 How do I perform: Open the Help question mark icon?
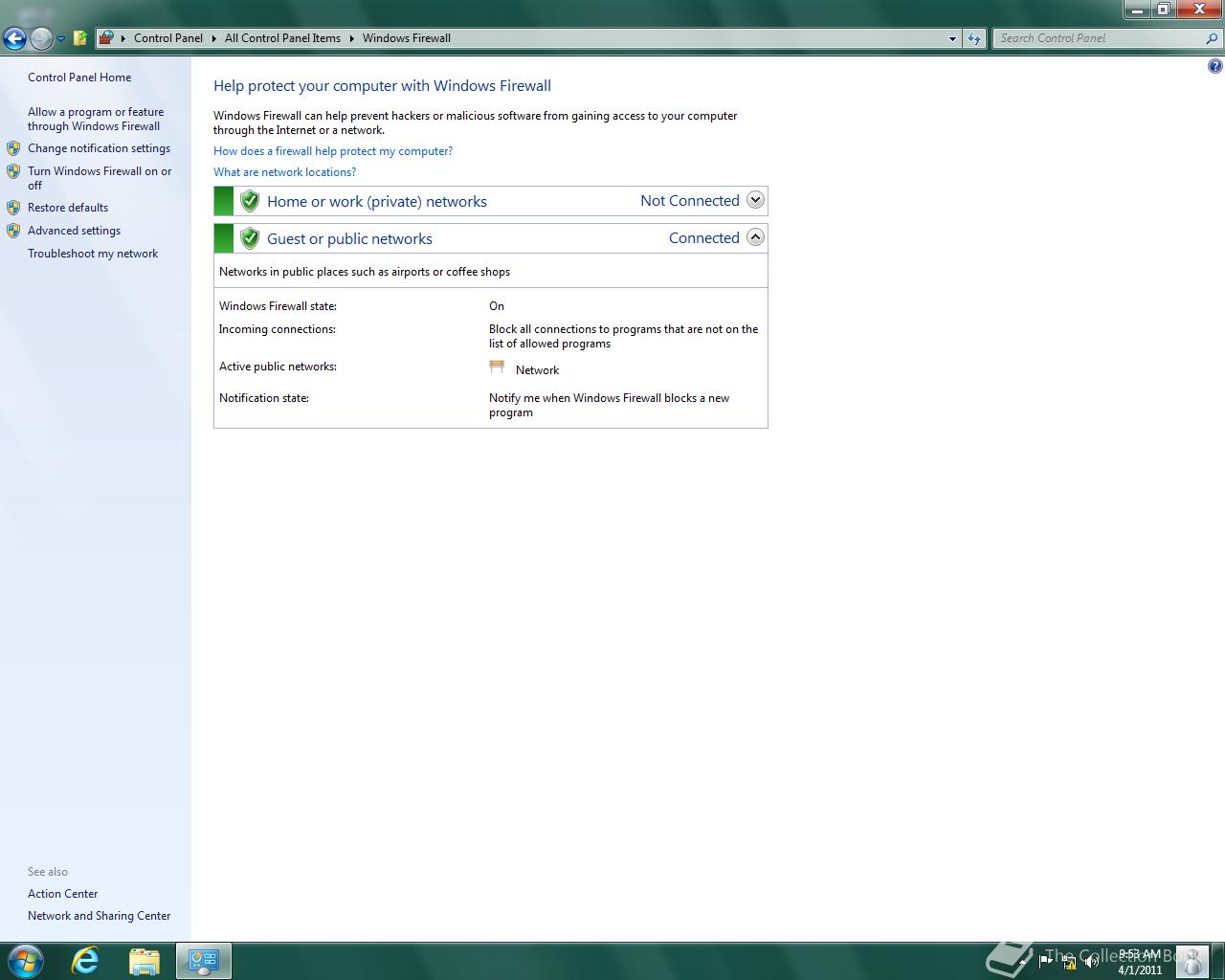(x=1215, y=66)
